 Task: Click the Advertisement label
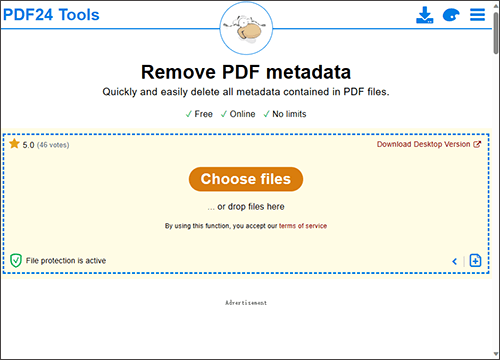(246, 303)
